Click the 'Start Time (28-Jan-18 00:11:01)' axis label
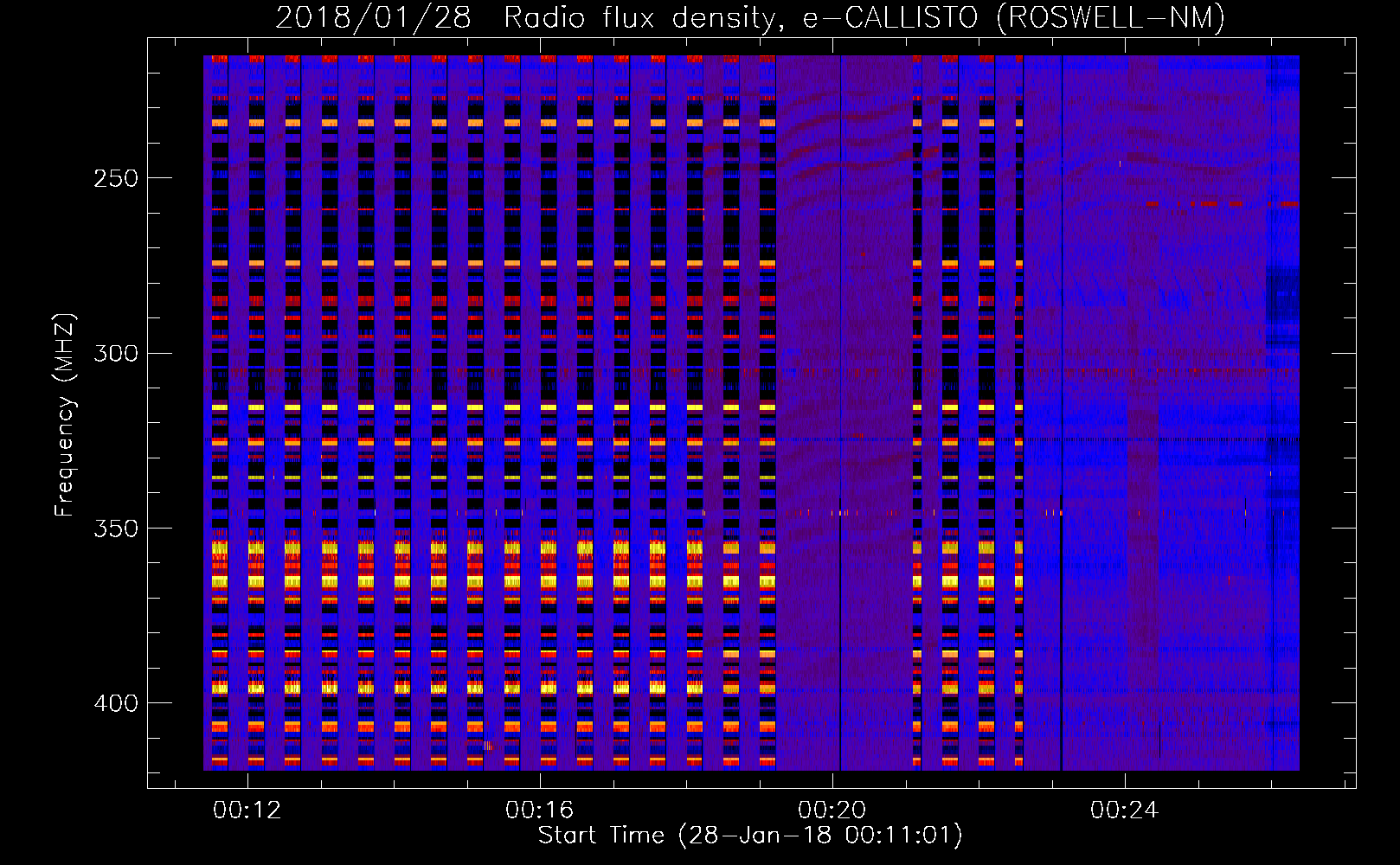 [x=750, y=836]
